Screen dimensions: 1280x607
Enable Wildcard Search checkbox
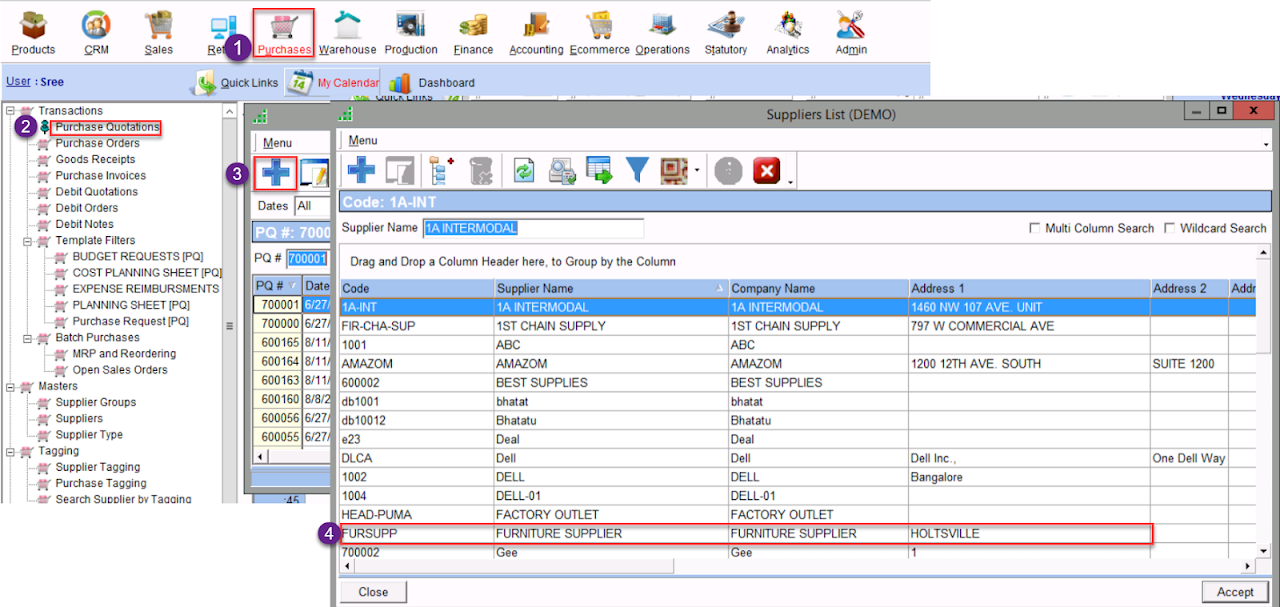click(1169, 229)
